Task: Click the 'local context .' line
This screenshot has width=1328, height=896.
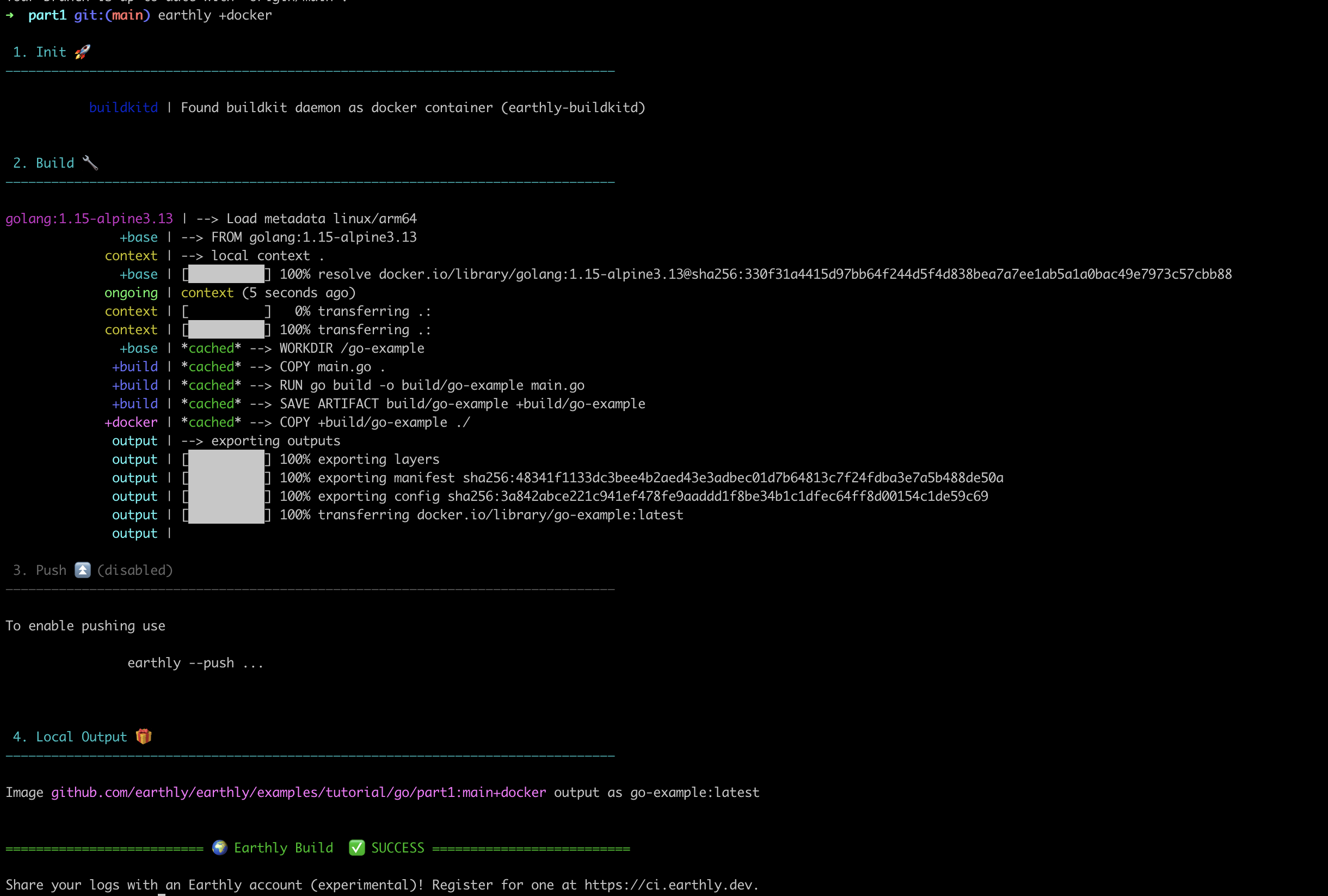Action: 253,255
